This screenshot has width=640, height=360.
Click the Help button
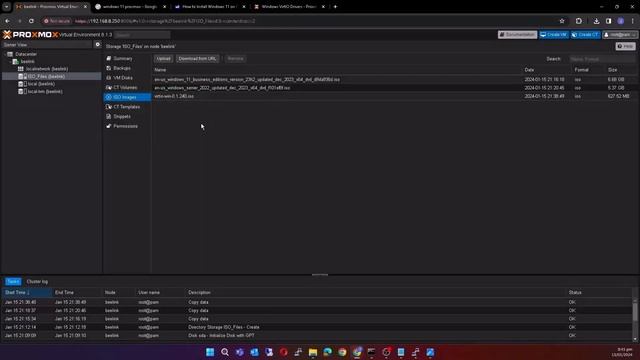(x=626, y=46)
